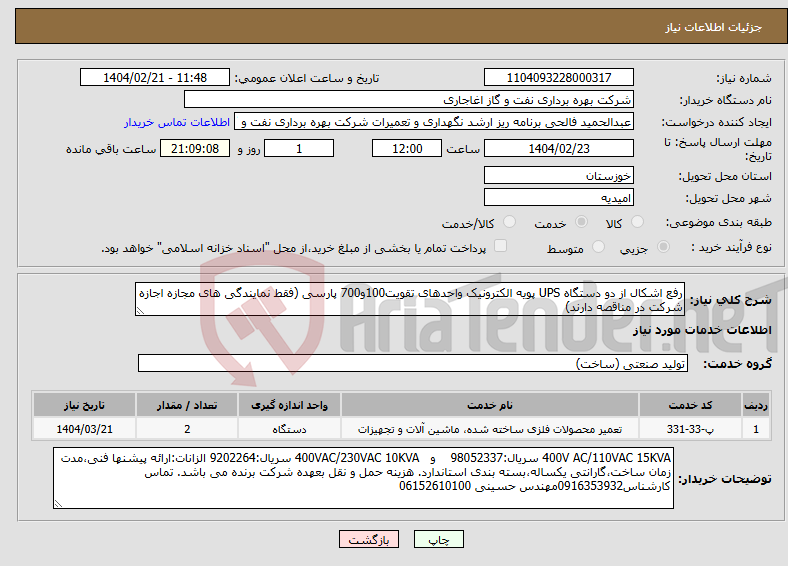Click the اطلاعات خدمات مورد نیاز section heading
788x566 pixels.
[702, 330]
